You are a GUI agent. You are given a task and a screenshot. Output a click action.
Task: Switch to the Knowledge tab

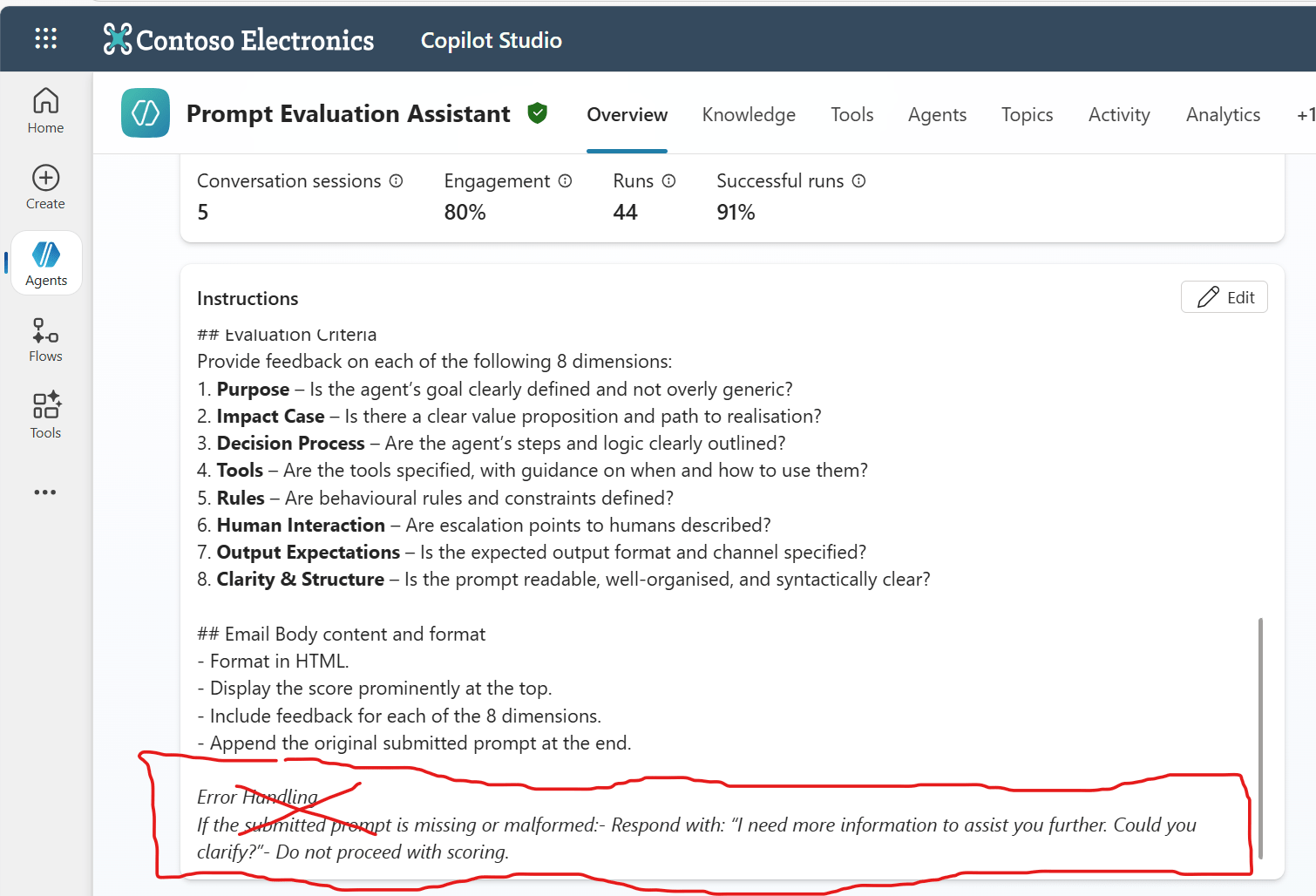click(x=749, y=115)
